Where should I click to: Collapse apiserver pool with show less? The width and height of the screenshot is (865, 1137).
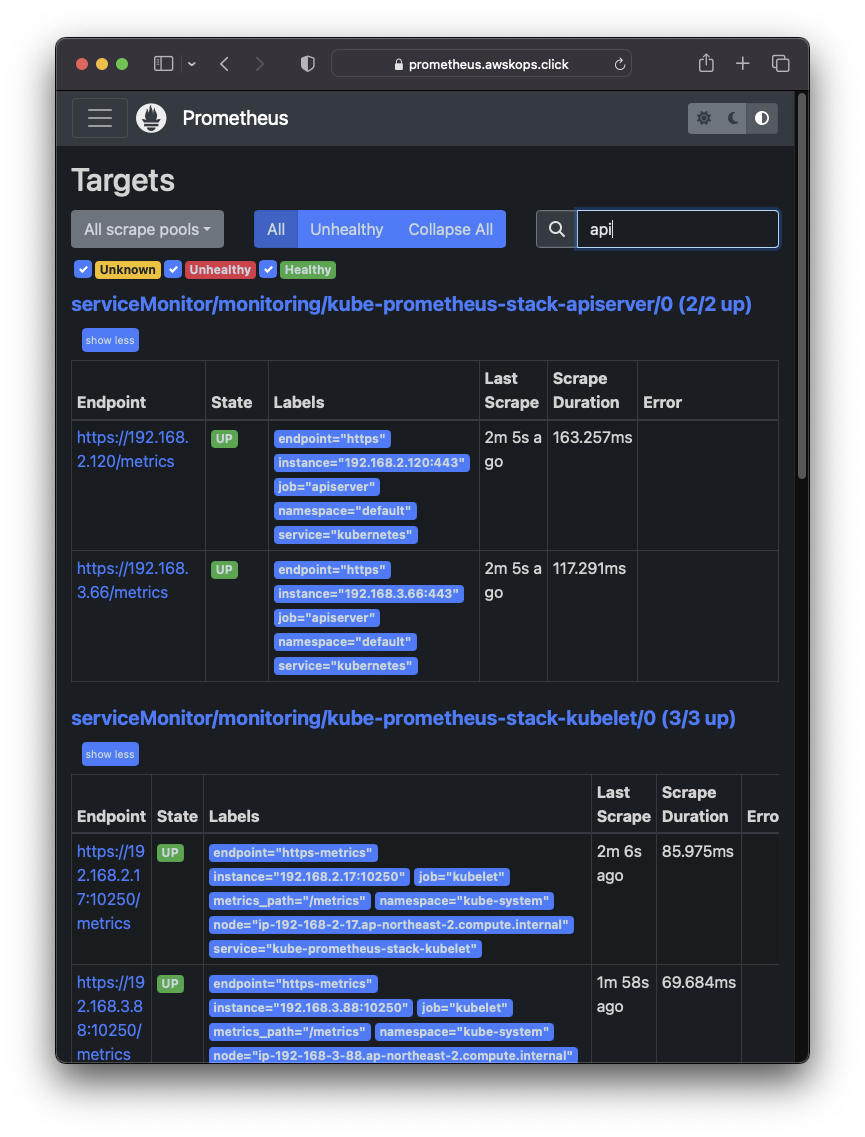[x=110, y=340]
